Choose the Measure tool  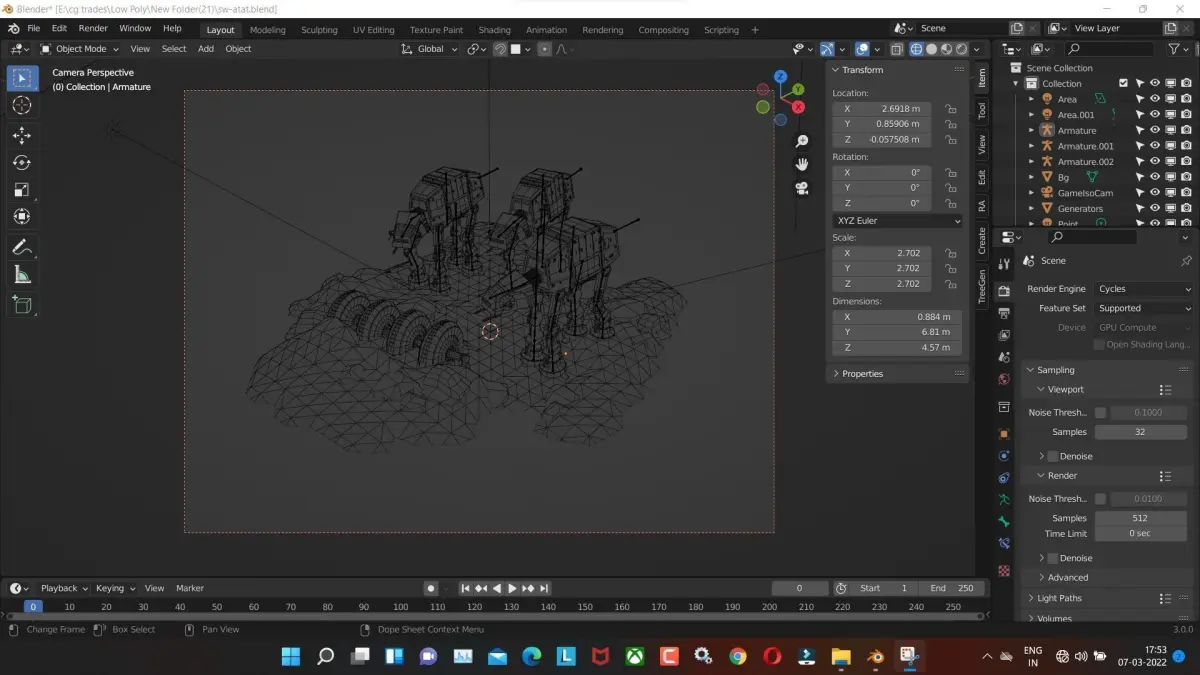tap(22, 275)
